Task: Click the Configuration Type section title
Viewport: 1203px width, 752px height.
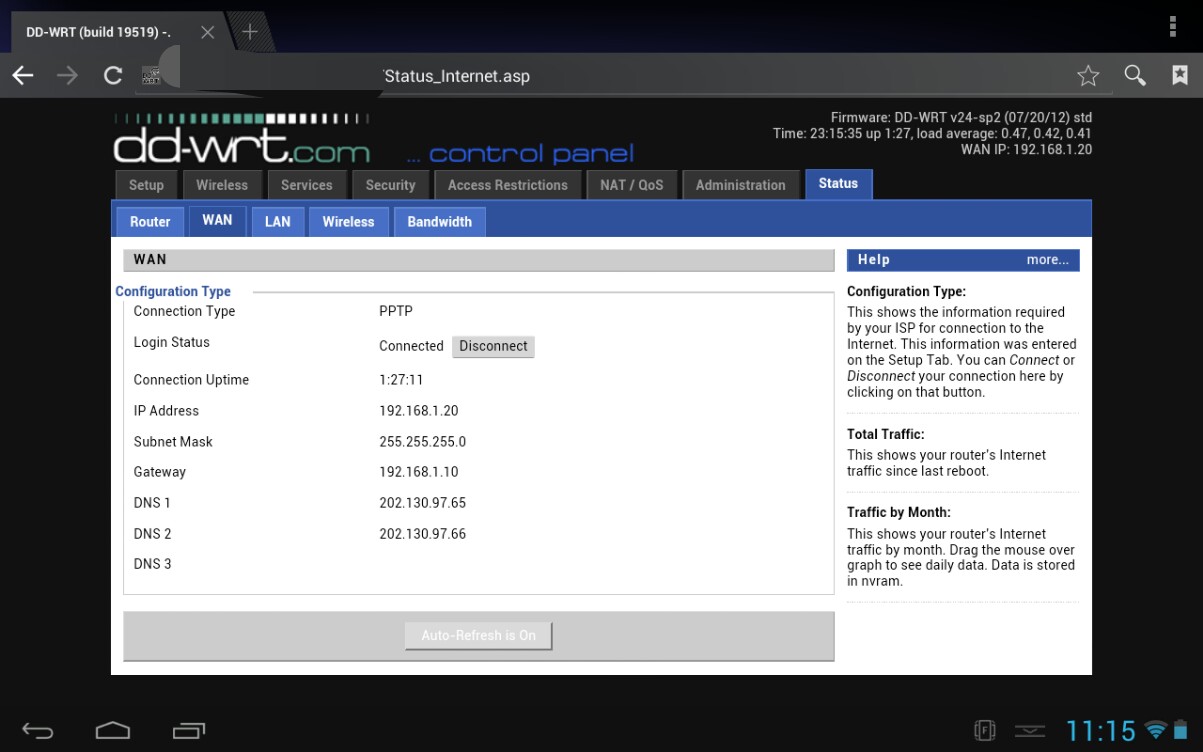Action: click(173, 292)
